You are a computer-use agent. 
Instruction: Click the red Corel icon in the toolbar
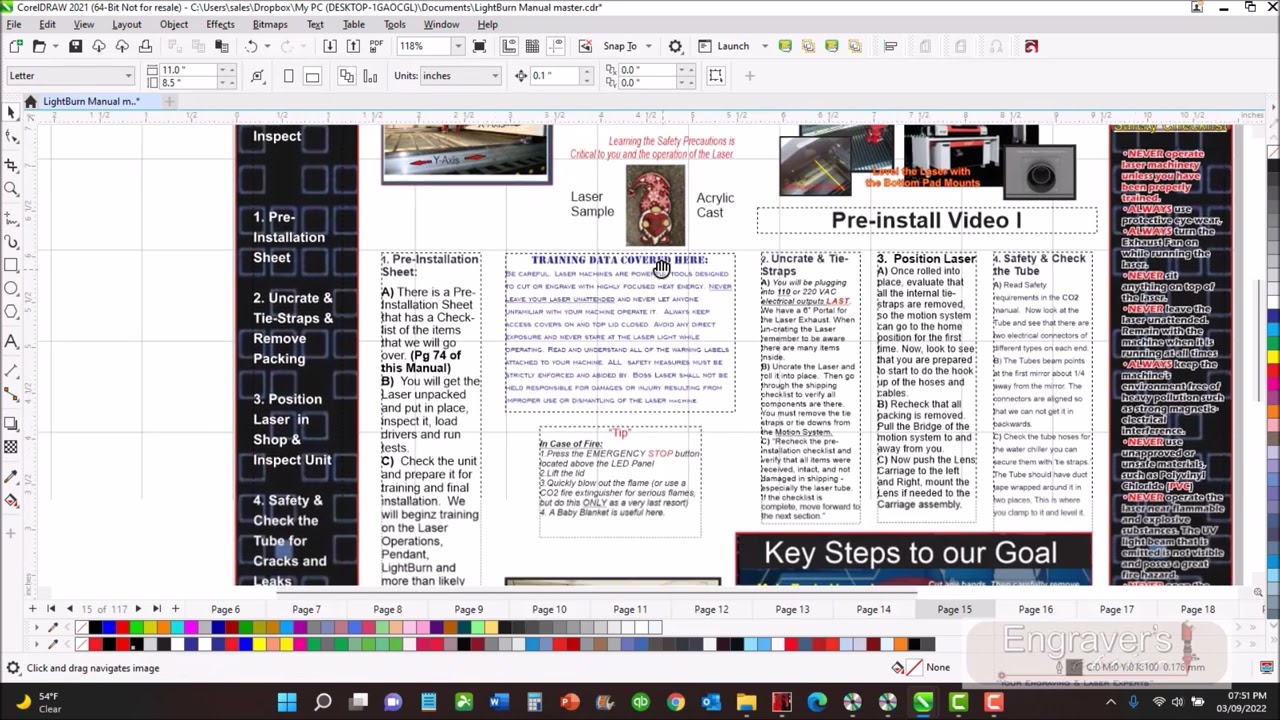1031,46
